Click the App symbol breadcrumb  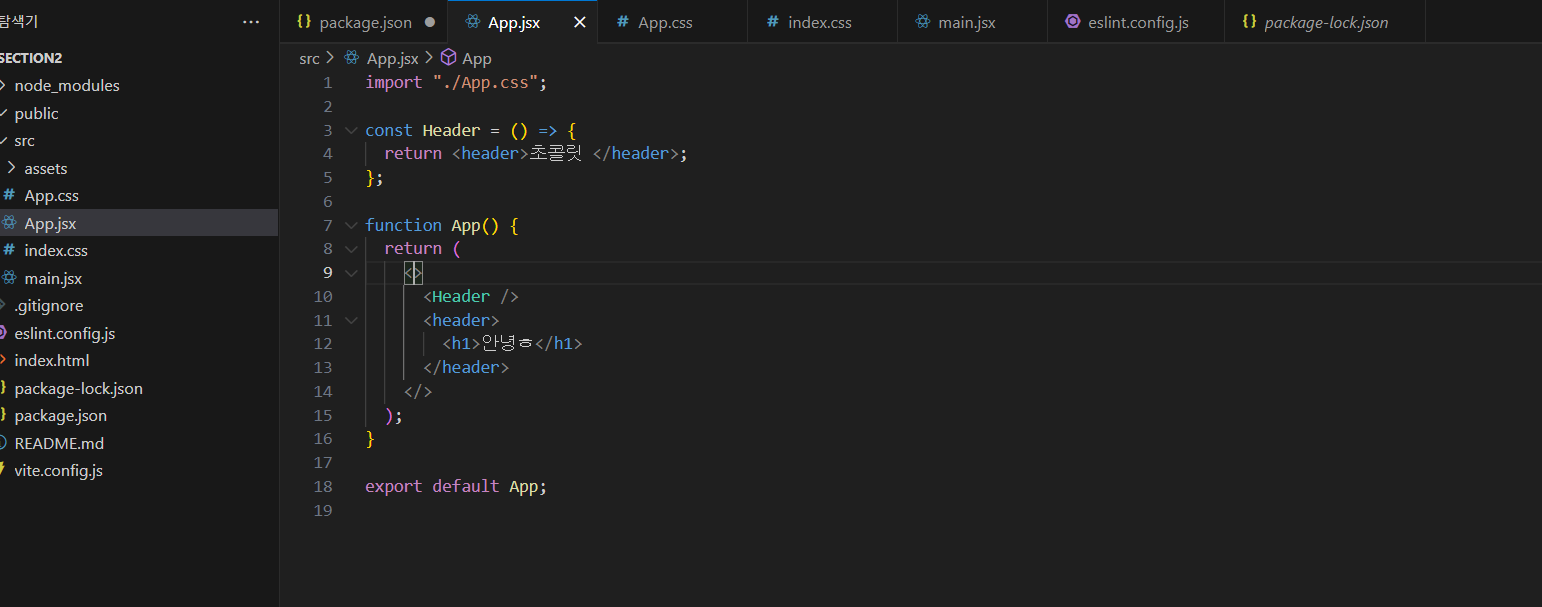click(477, 58)
